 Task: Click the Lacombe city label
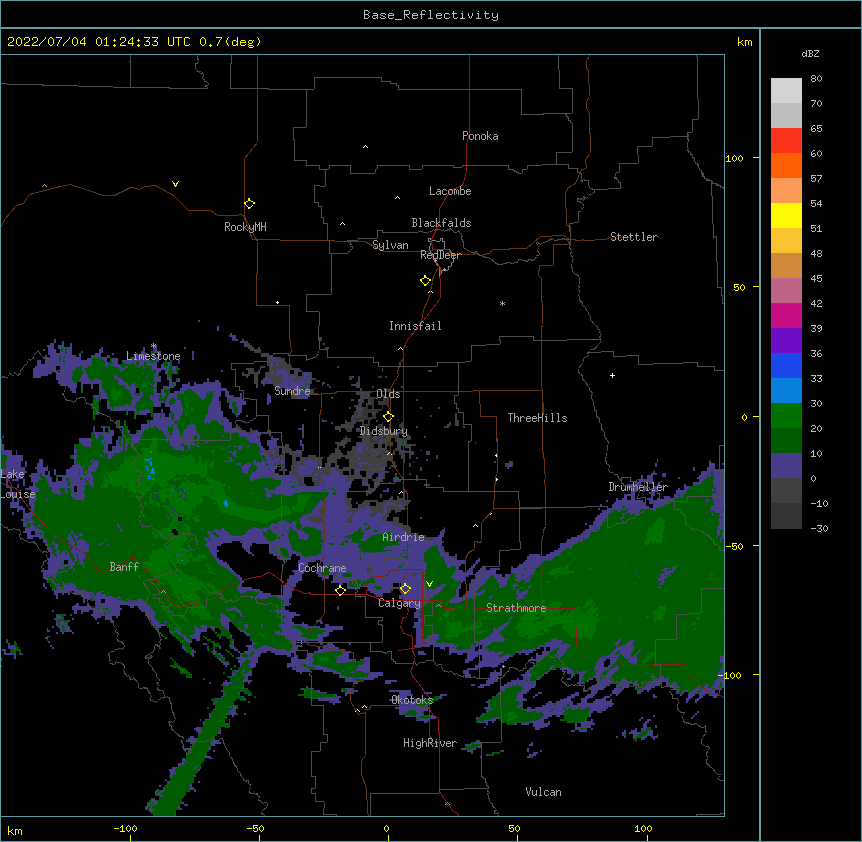click(450, 191)
